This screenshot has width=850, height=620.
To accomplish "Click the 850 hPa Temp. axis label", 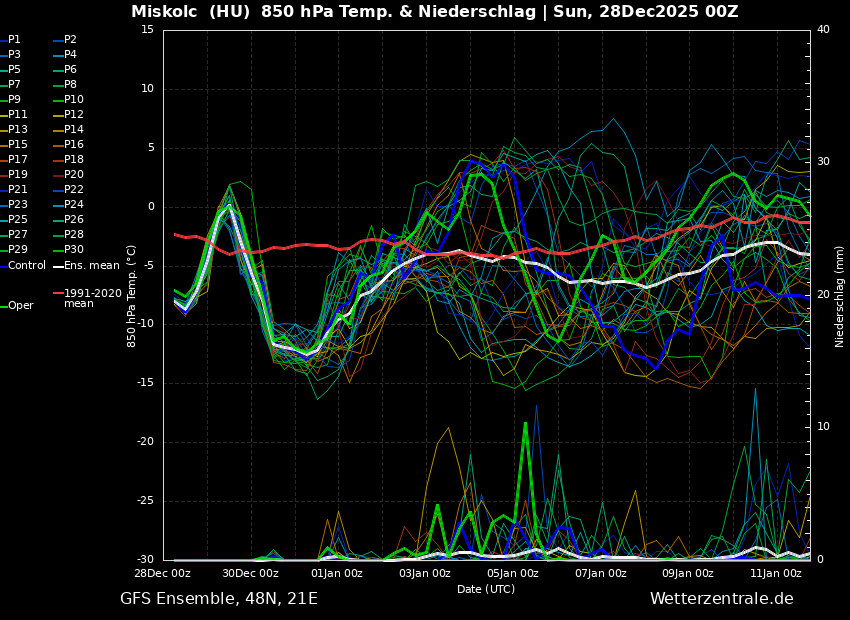I will [132, 296].
